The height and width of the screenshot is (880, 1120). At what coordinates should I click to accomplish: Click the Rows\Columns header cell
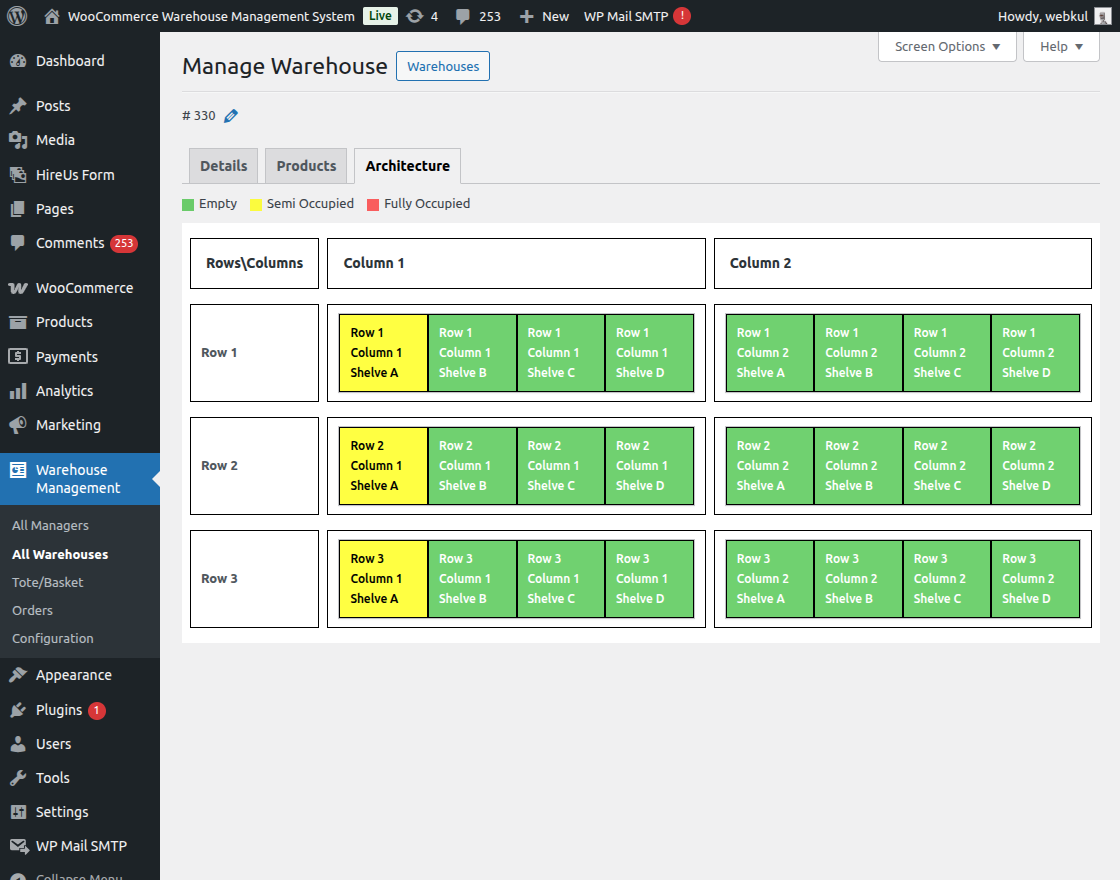(x=254, y=264)
